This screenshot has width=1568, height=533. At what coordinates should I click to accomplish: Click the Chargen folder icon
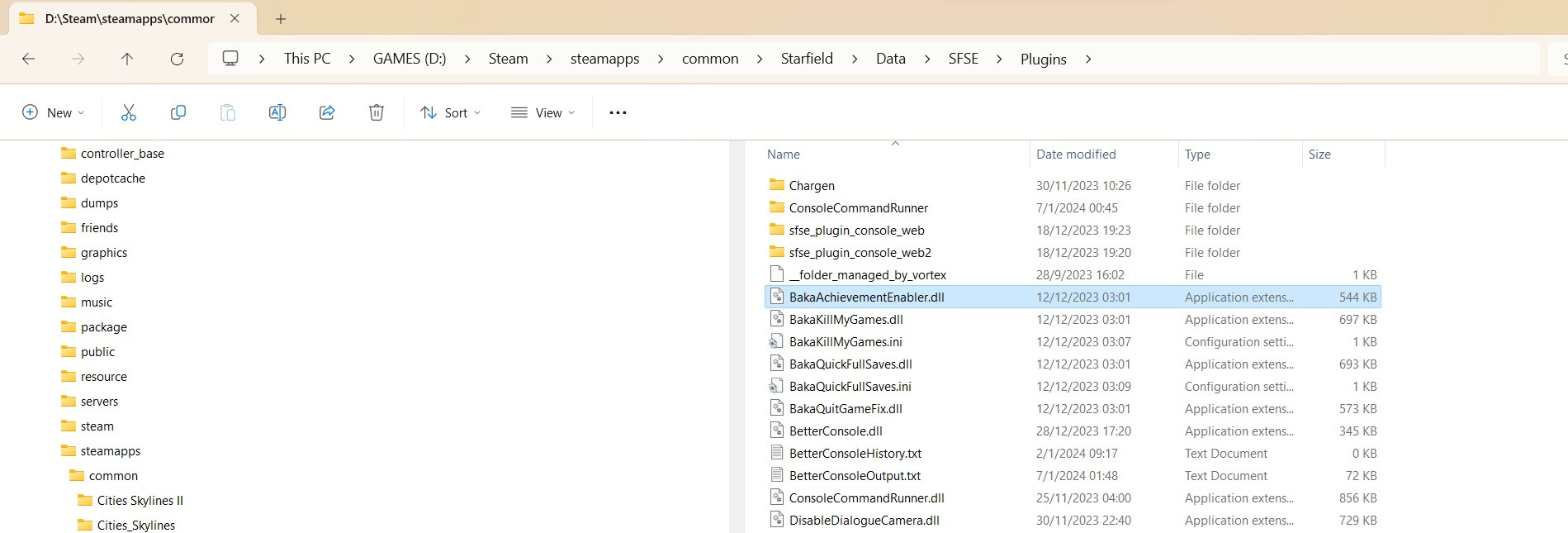[x=777, y=184]
